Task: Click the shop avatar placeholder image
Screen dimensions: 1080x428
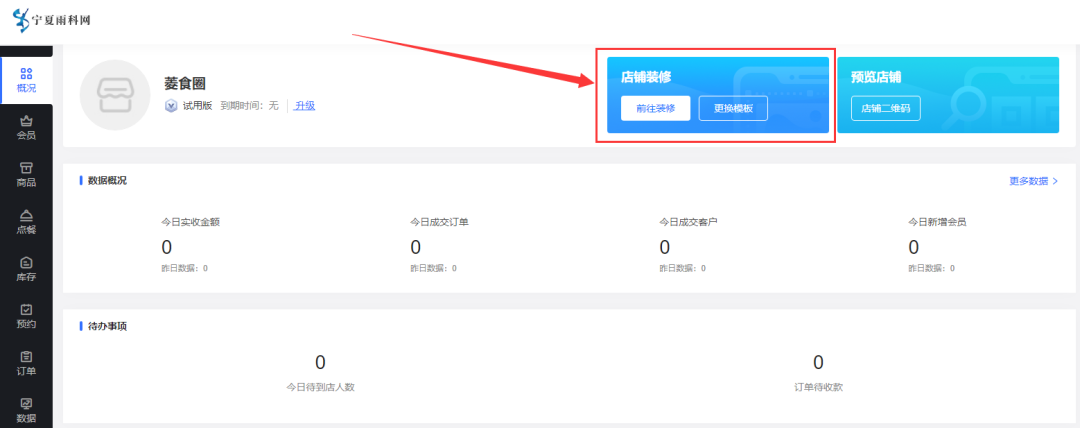Action: (x=115, y=95)
